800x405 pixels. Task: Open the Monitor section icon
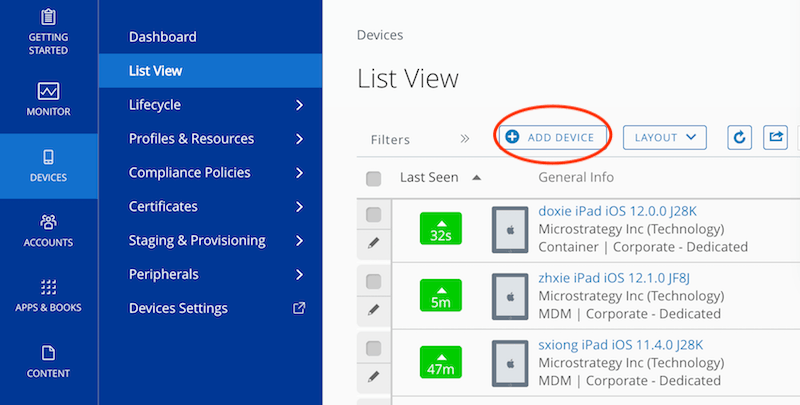point(48,92)
